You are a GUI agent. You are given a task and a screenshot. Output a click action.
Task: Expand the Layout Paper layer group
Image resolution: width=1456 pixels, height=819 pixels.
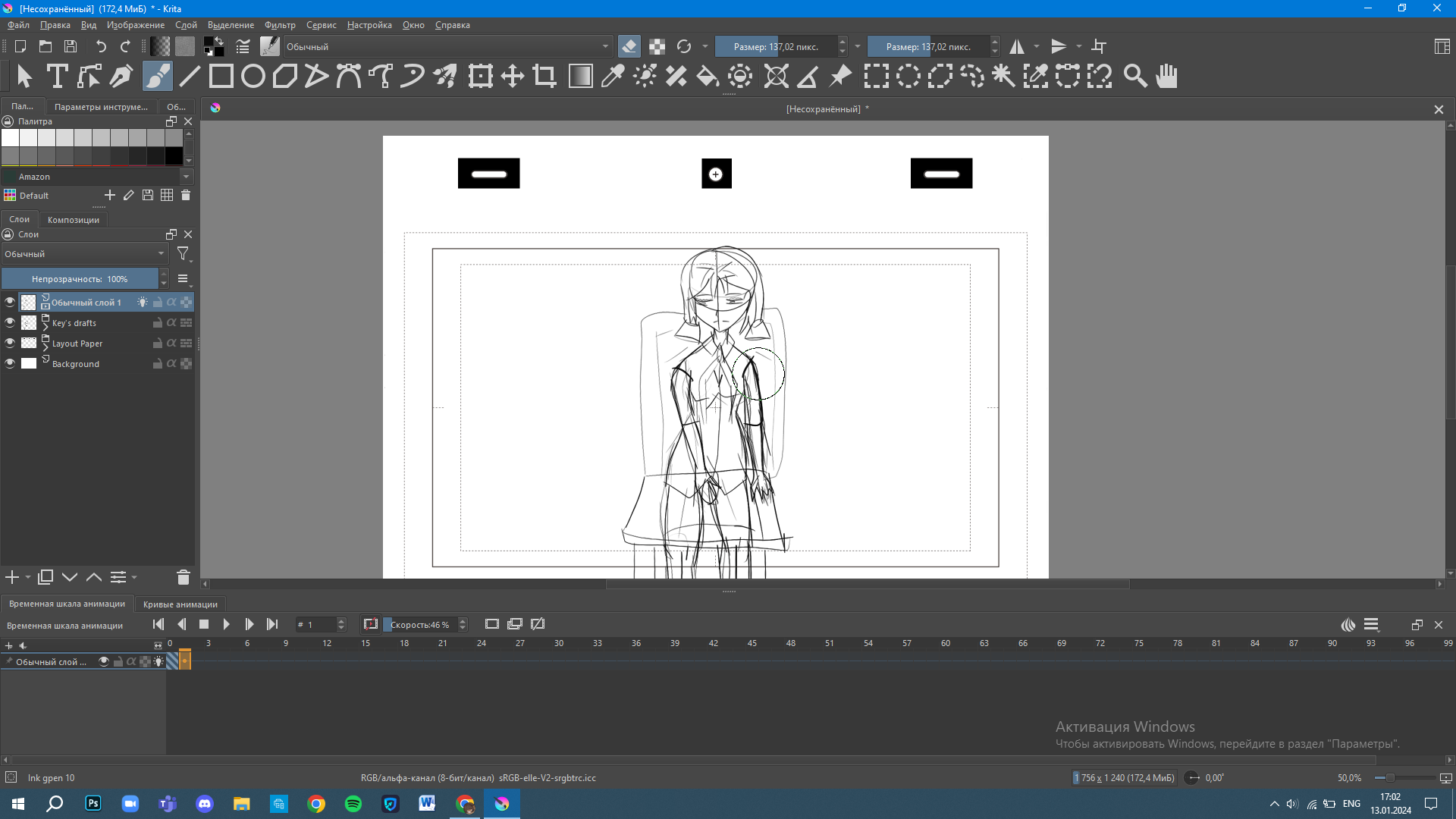pyautogui.click(x=45, y=348)
